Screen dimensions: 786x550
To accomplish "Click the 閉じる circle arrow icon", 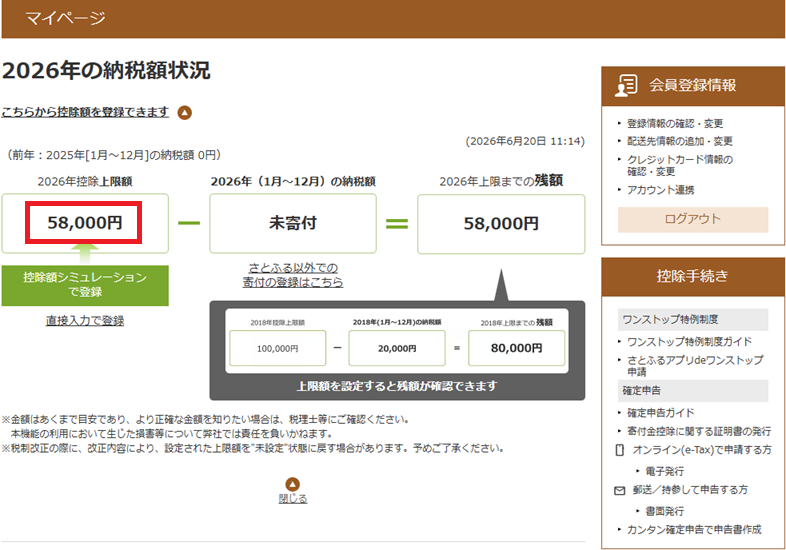I will pos(293,484).
